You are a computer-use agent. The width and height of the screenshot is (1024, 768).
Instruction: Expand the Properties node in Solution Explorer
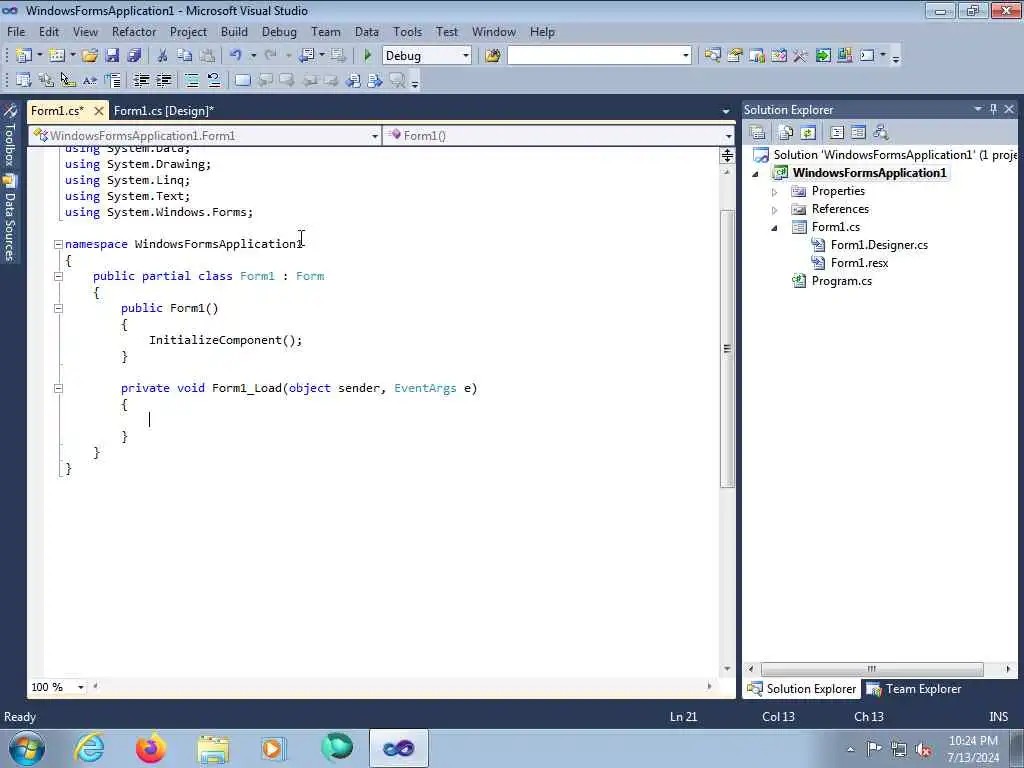click(775, 192)
